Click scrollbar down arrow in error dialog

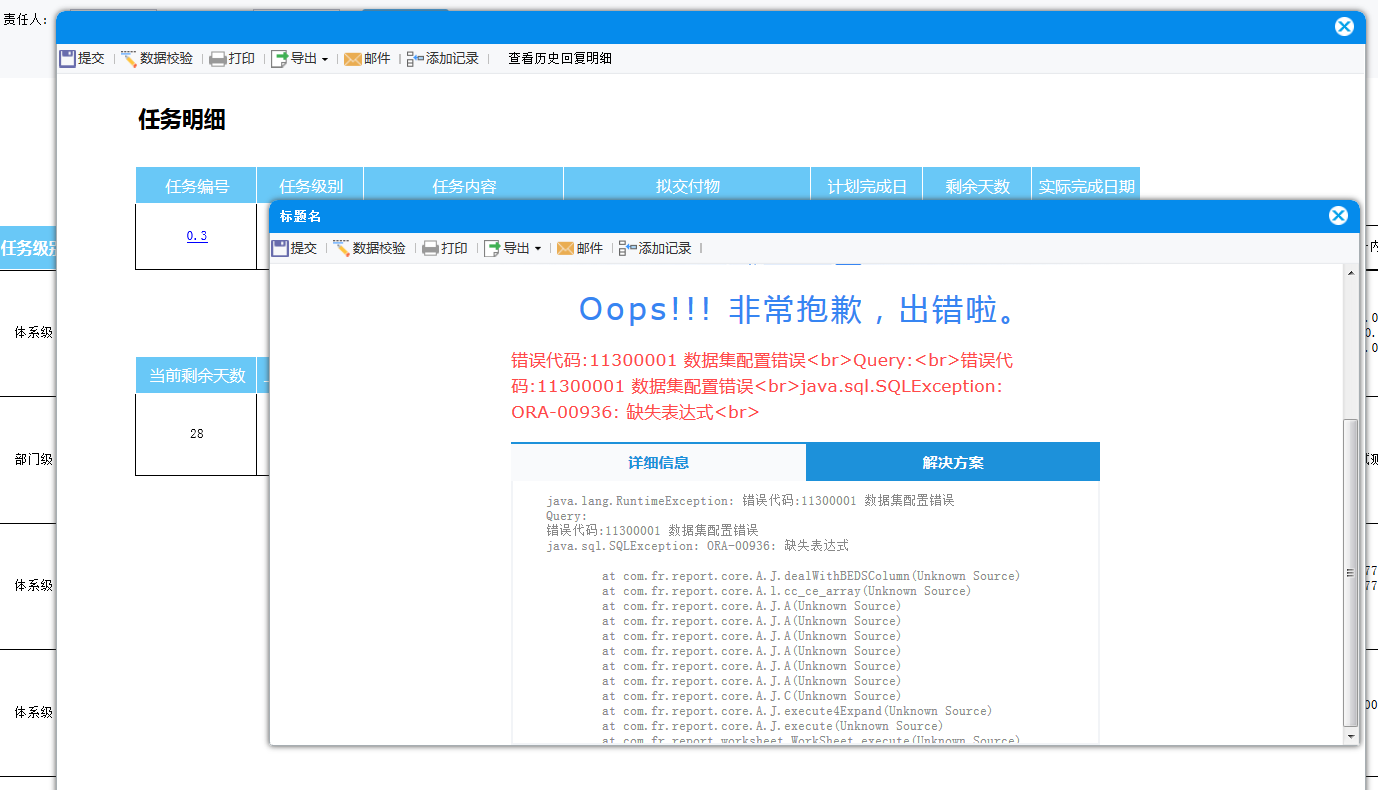1351,736
